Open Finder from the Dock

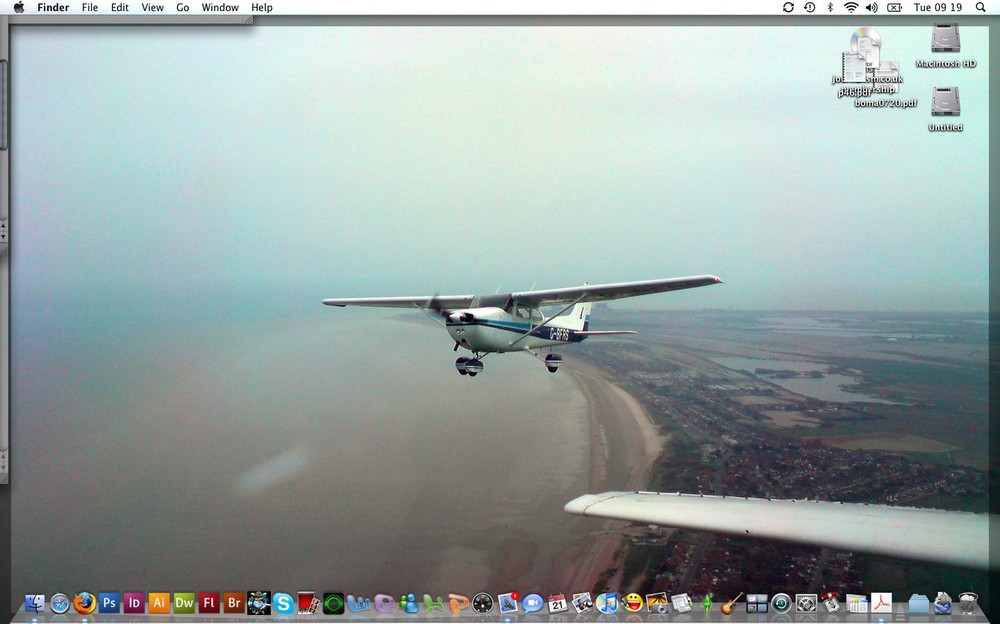click(34, 602)
